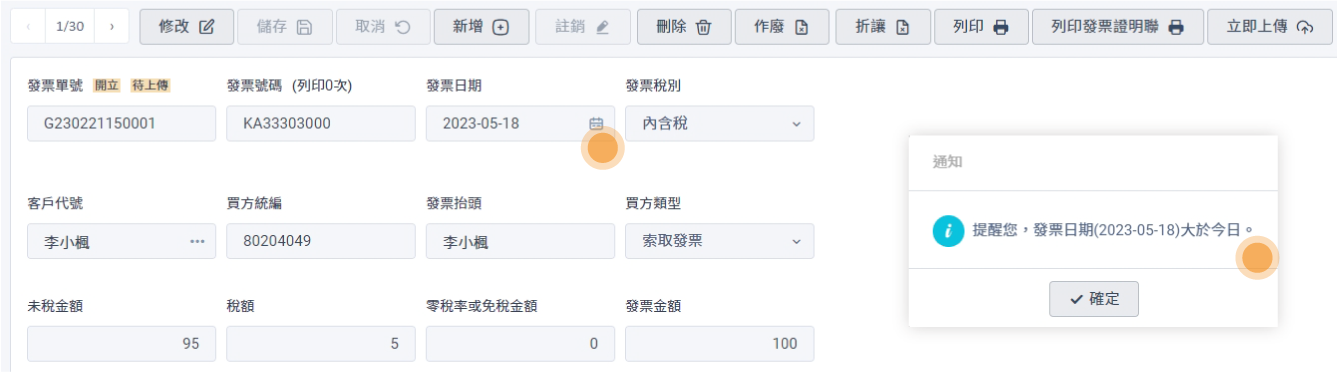1340x372 pixels.
Task: Click the 發票抬頭 李小楓 field
Action: [520, 241]
